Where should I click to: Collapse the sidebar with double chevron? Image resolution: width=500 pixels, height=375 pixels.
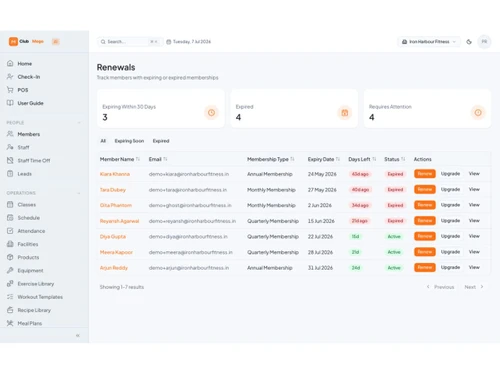78,335
